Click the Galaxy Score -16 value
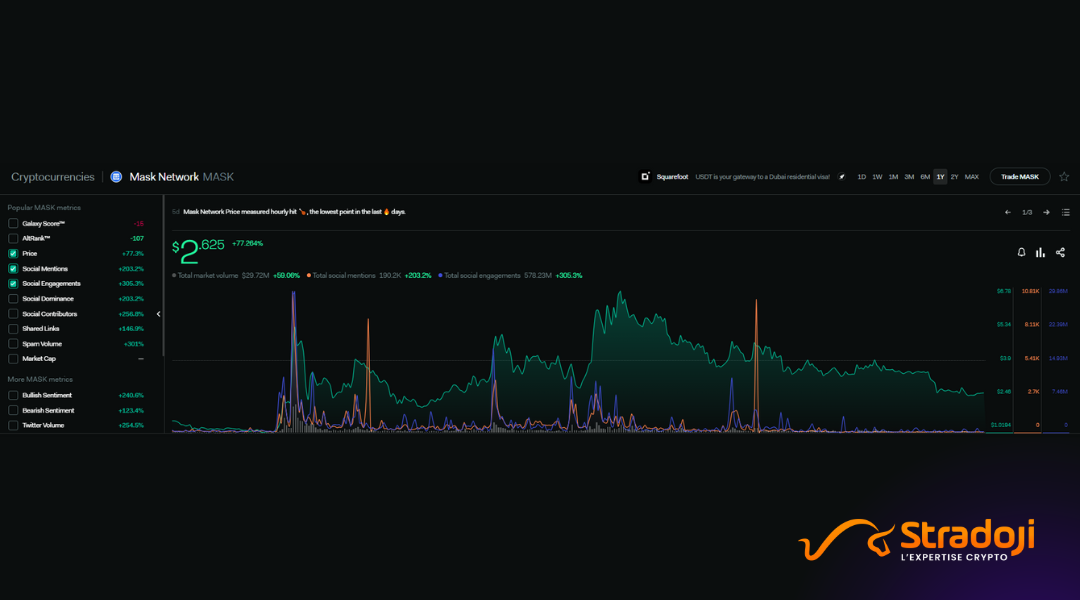The width and height of the screenshot is (1080, 600). click(138, 224)
